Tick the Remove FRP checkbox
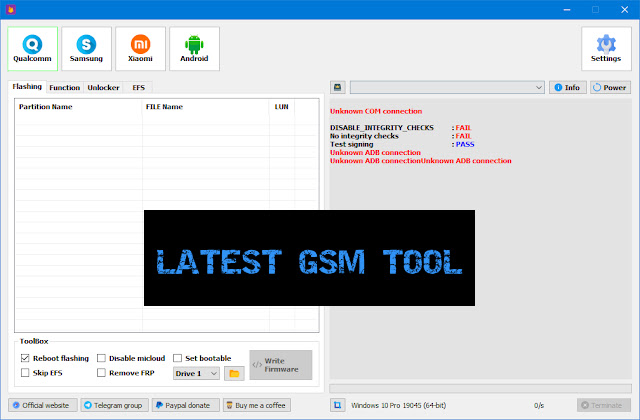 click(x=101, y=373)
